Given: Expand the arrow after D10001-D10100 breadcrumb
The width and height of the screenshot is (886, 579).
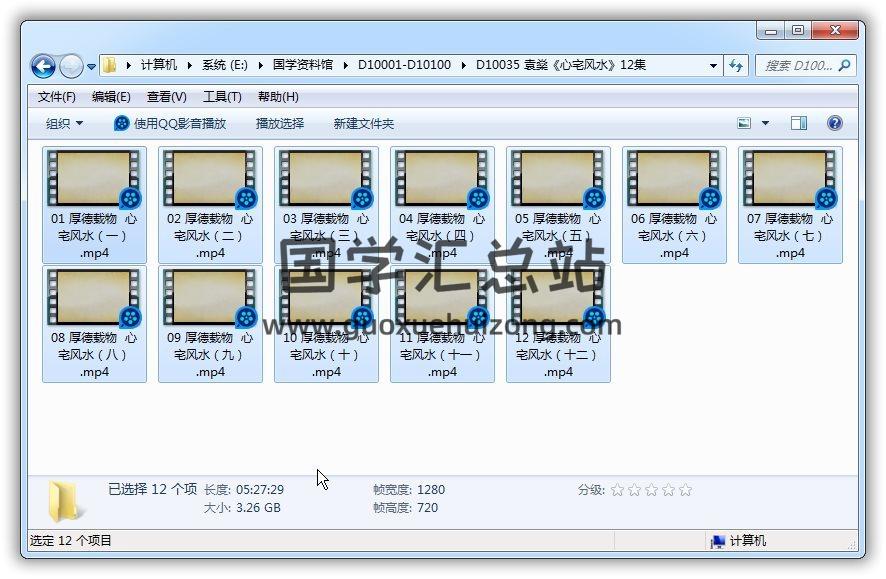Looking at the screenshot, I should click(x=463, y=66).
